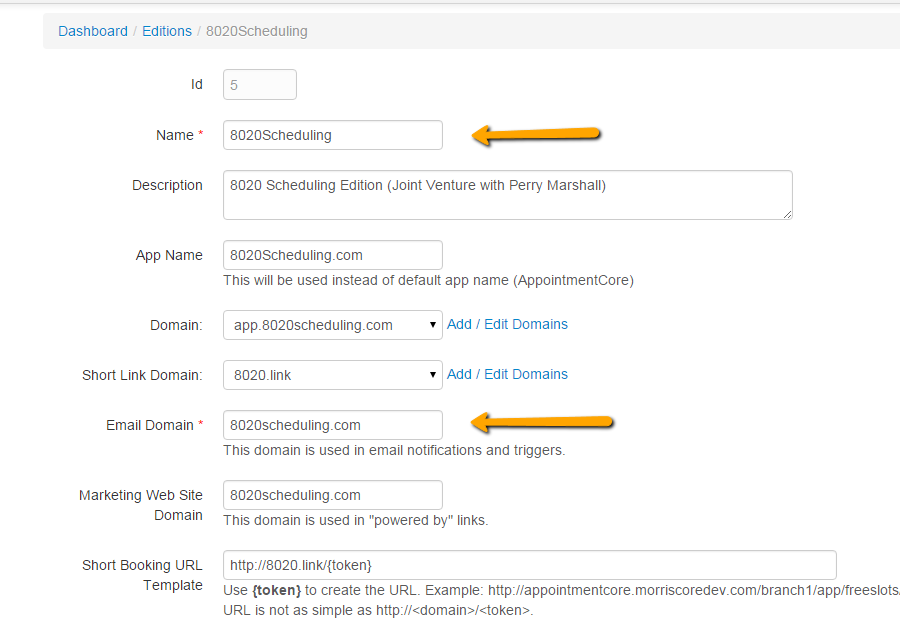Edit the App Name field

pos(332,255)
